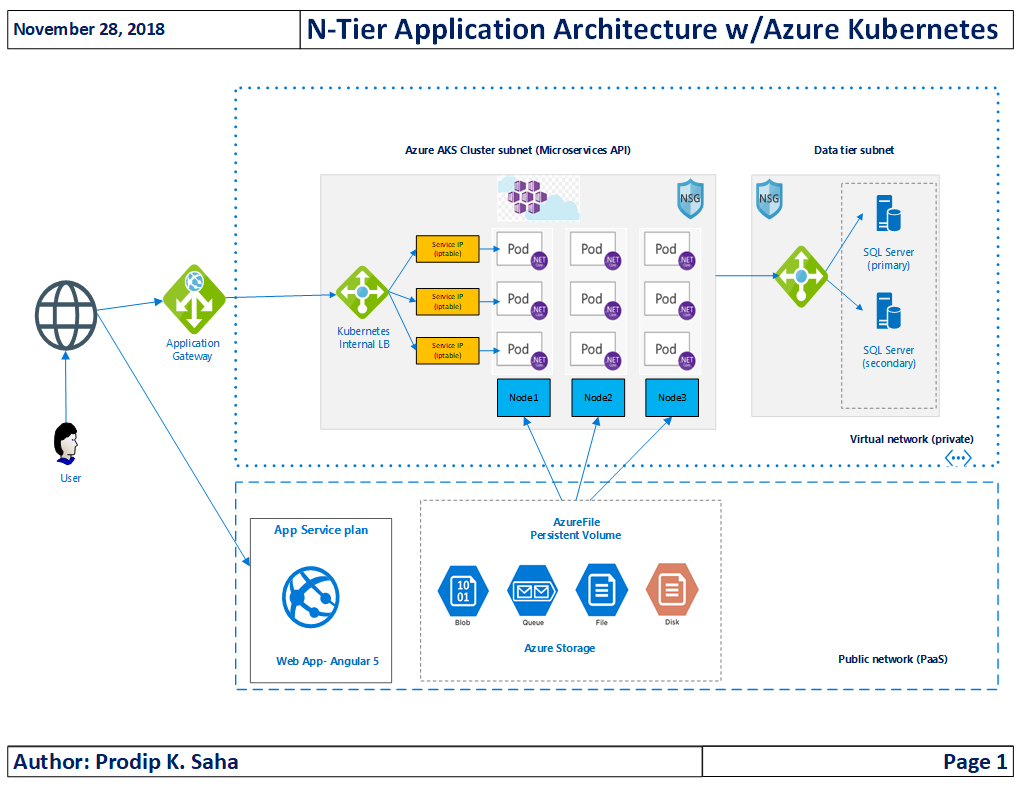Click the Node2 box
Screen dimensions: 1021x788
598,397
